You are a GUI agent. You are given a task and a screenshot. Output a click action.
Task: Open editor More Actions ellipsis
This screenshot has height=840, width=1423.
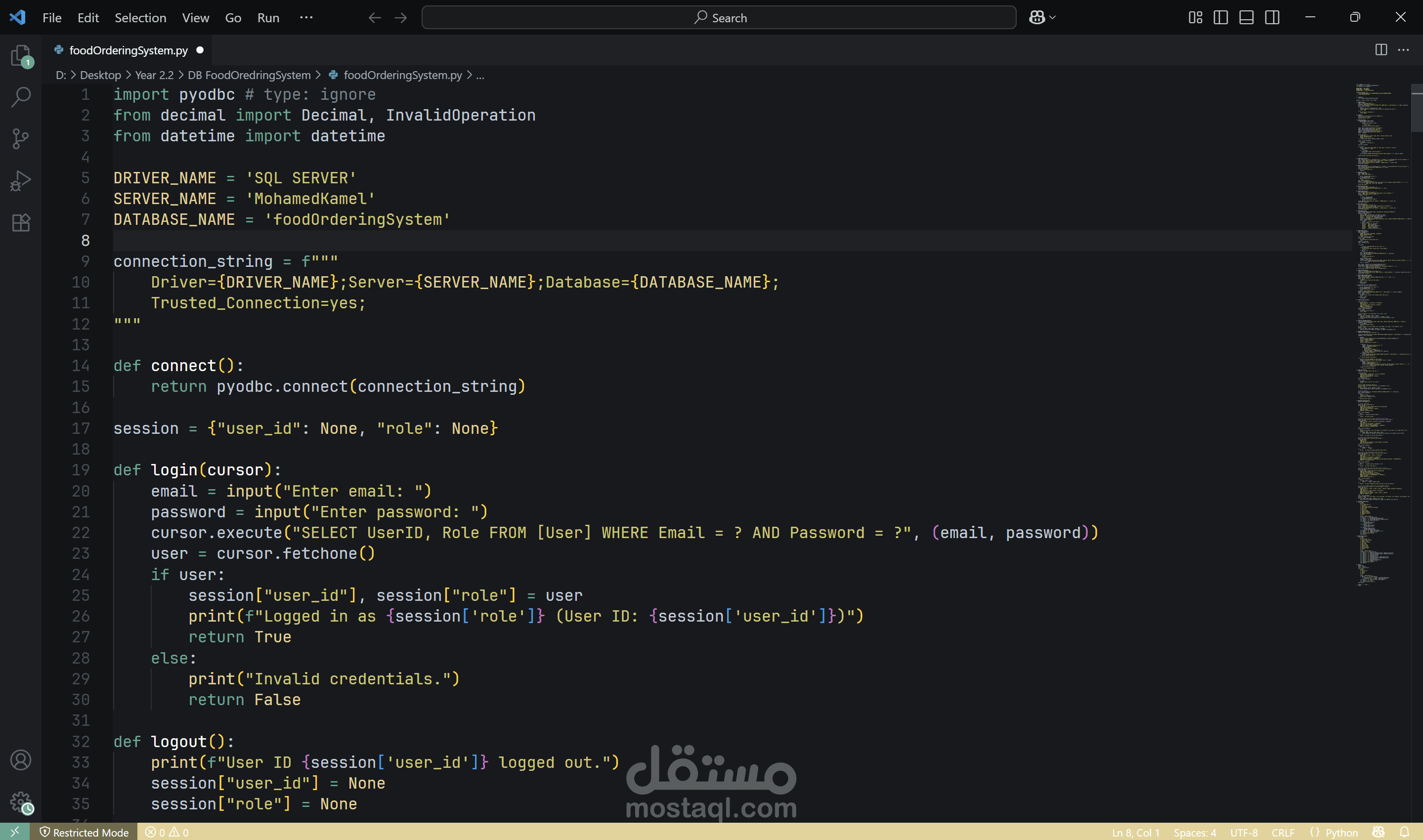(x=1404, y=50)
